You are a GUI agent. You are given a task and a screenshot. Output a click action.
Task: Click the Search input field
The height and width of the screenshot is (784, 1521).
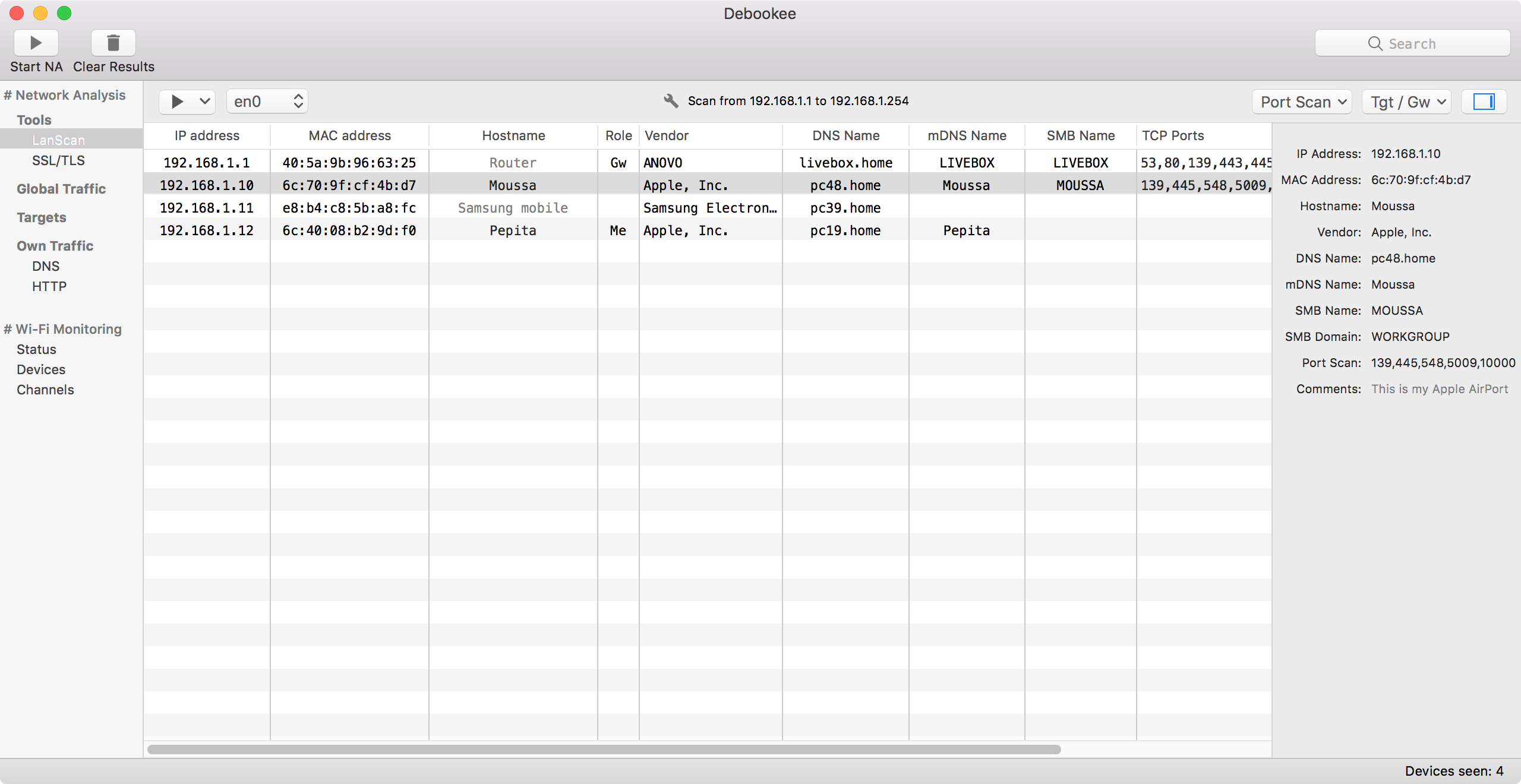click(x=1414, y=43)
